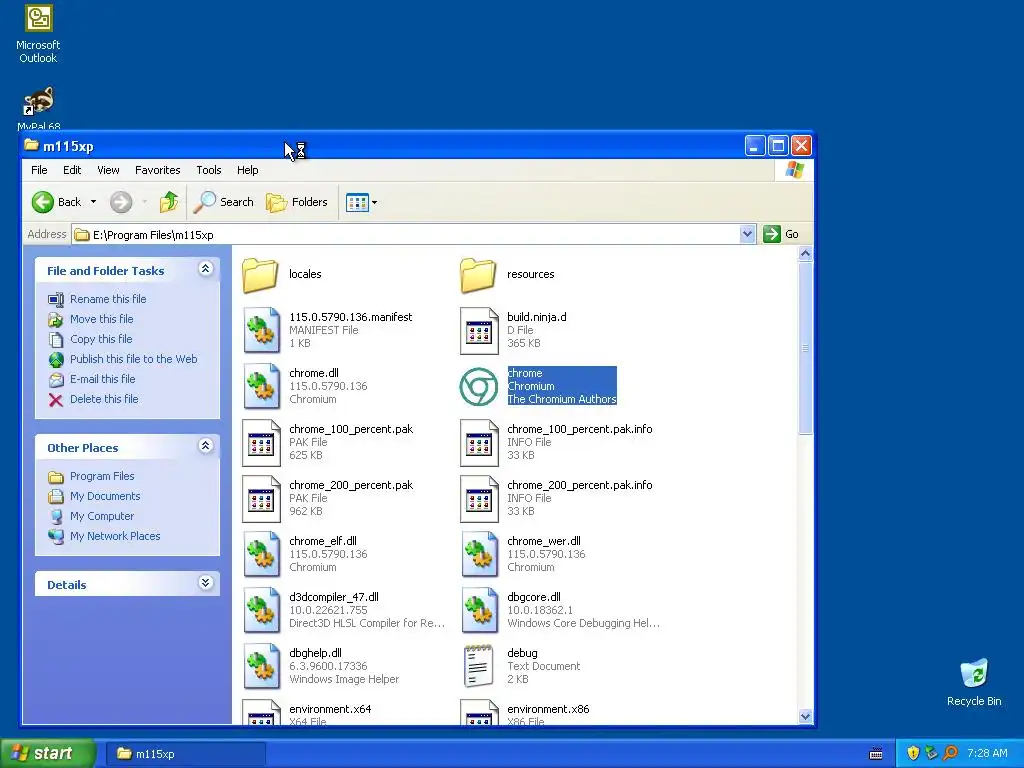Image resolution: width=1024 pixels, height=768 pixels.
Task: Open the Favorites menu
Action: tap(157, 170)
